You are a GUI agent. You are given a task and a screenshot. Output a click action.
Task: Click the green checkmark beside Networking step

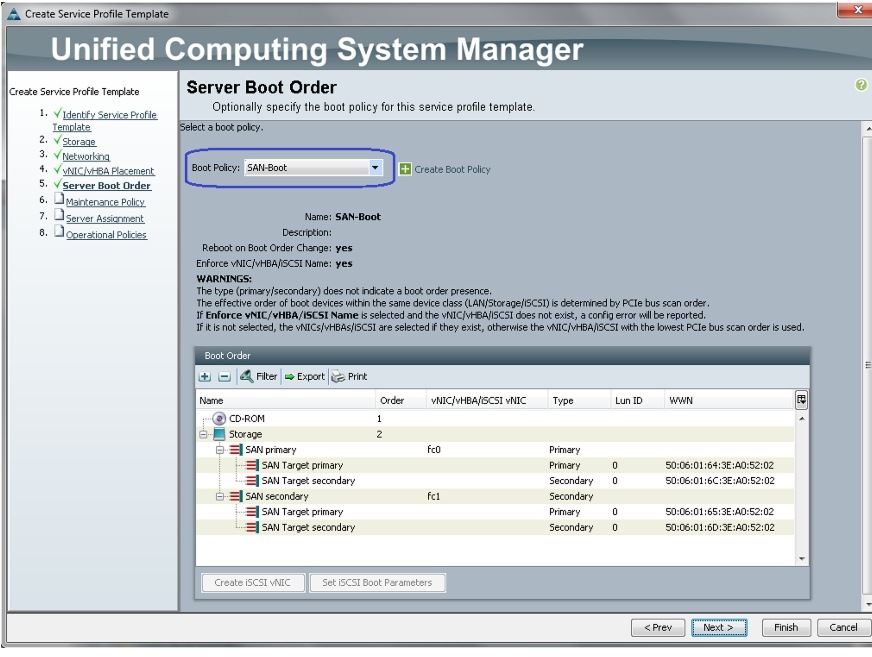(57, 154)
